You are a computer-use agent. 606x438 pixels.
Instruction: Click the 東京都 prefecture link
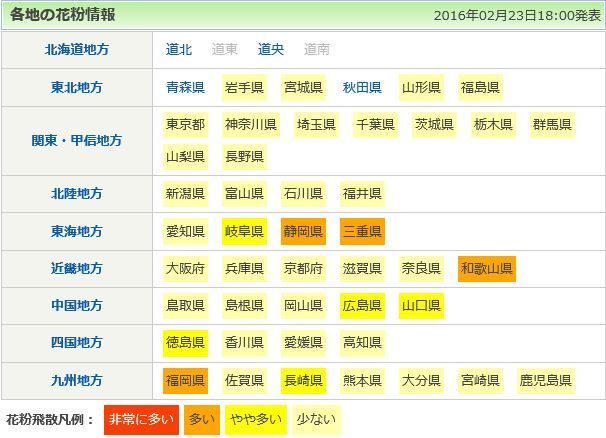[x=185, y=125]
